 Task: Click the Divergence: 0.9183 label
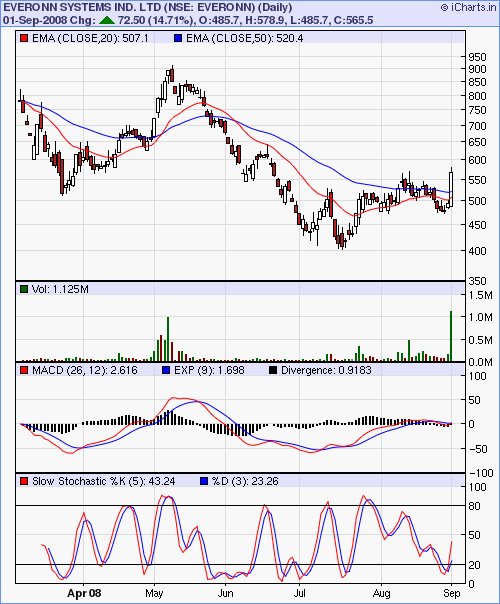(326, 370)
